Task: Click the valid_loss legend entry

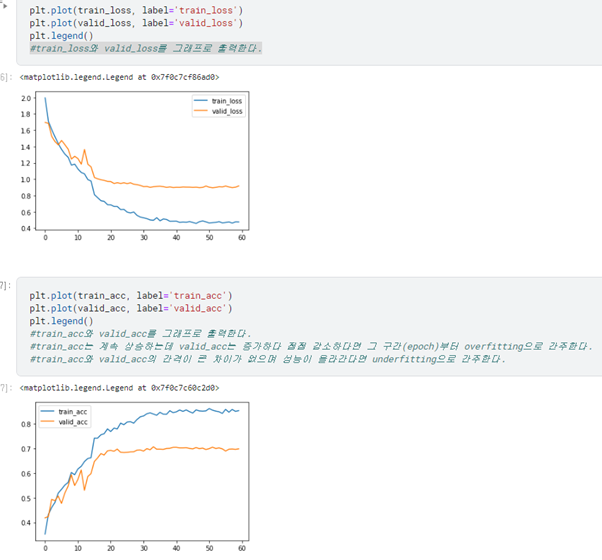Action: pos(218,111)
